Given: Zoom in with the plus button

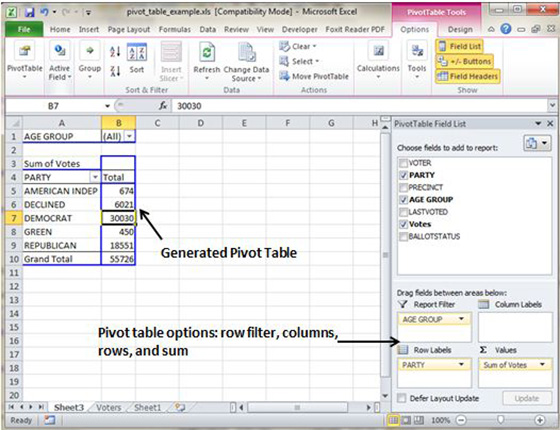Looking at the screenshot, I should 540,420.
